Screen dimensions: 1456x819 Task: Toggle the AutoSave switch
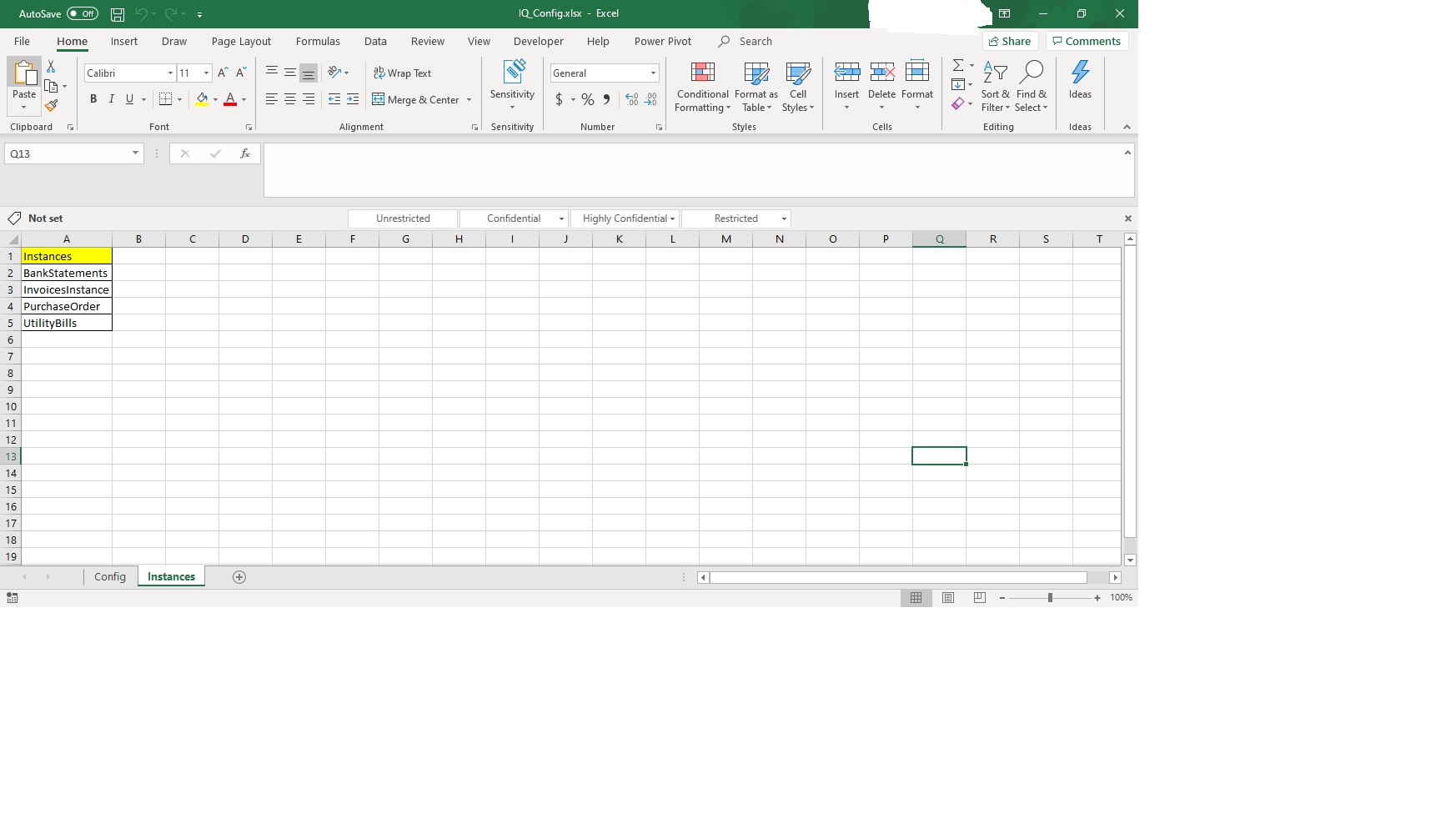click(83, 14)
